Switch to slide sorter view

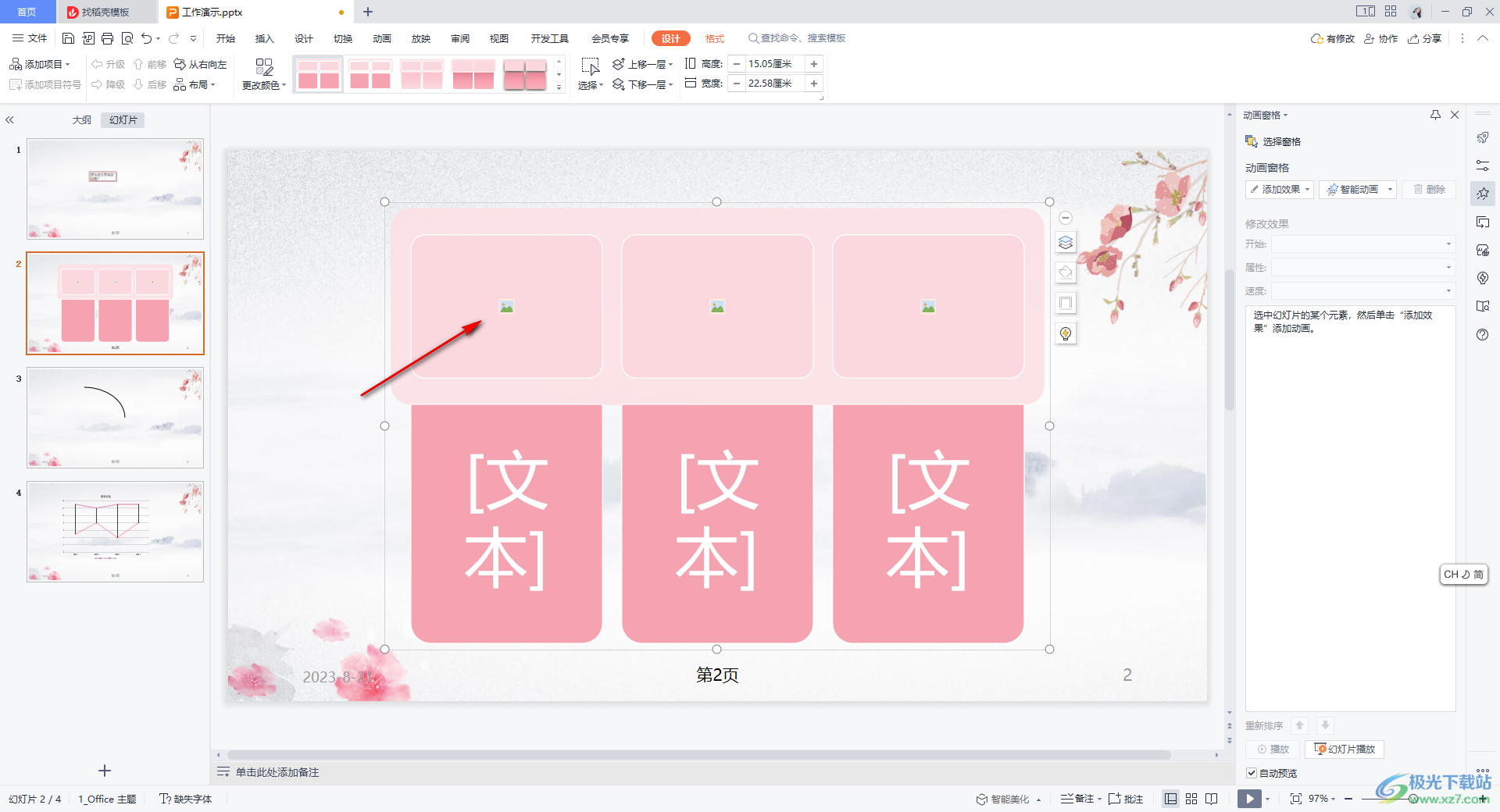pyautogui.click(x=1191, y=799)
